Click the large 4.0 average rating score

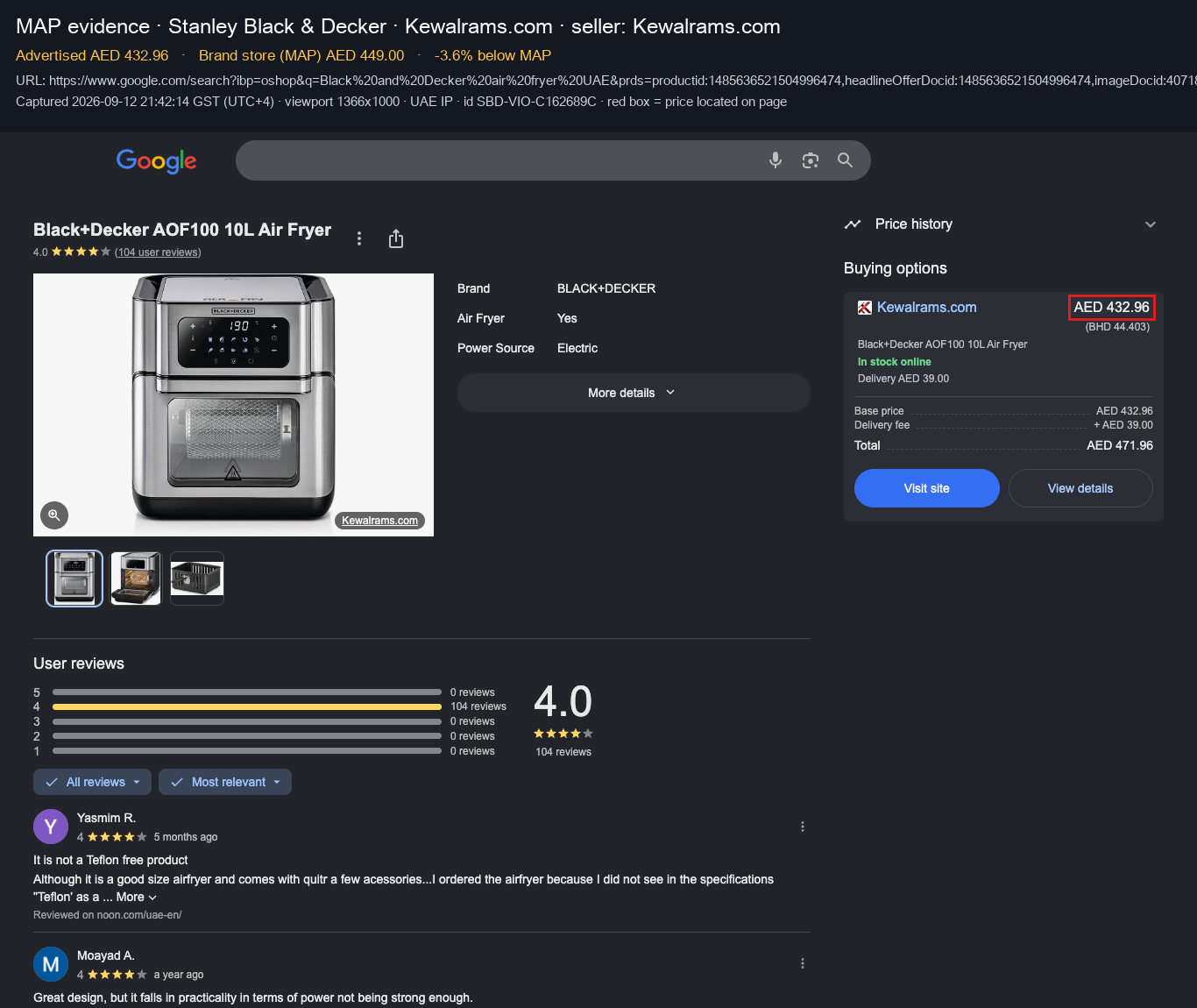(x=563, y=702)
